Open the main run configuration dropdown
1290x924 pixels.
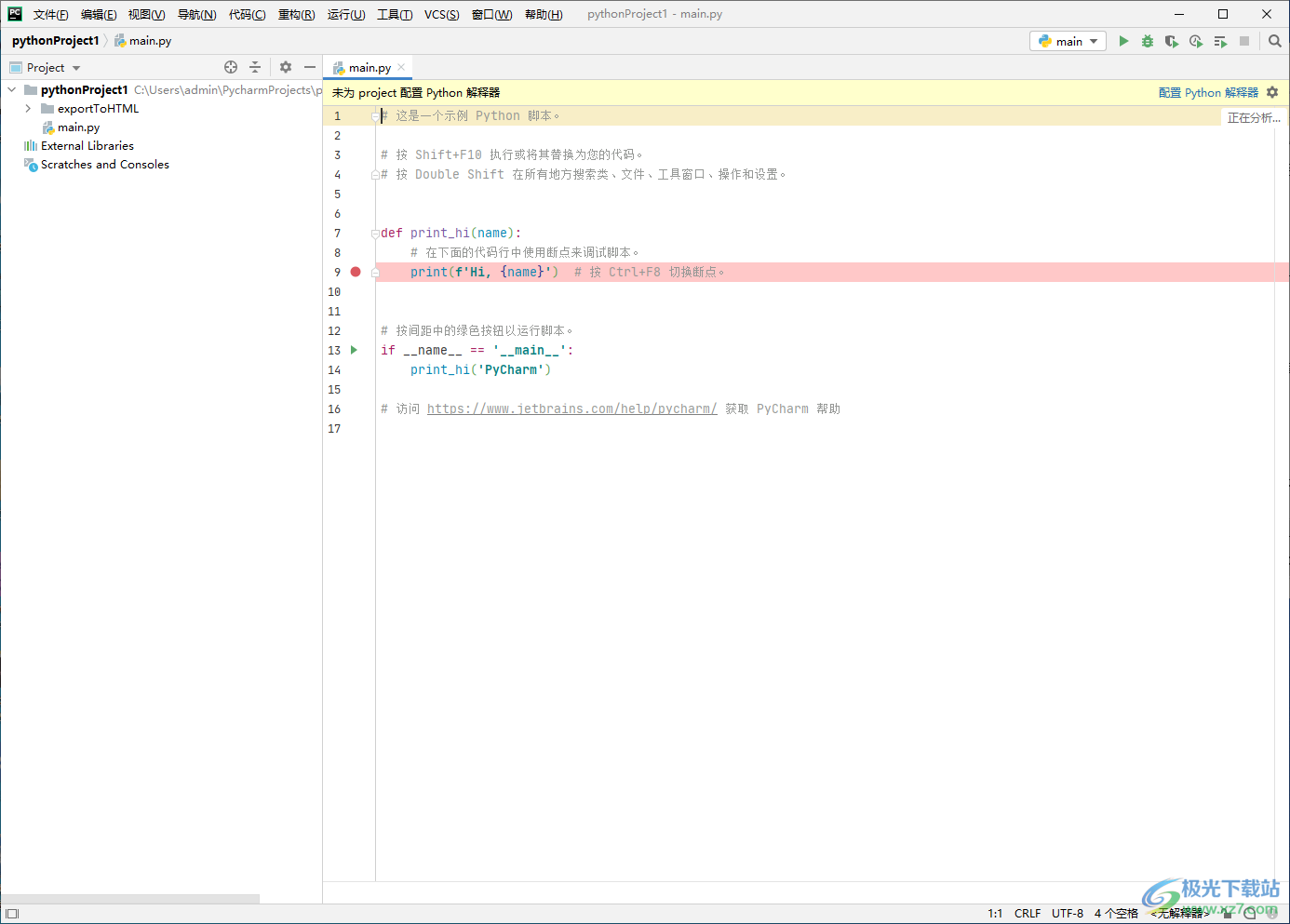[x=1068, y=41]
